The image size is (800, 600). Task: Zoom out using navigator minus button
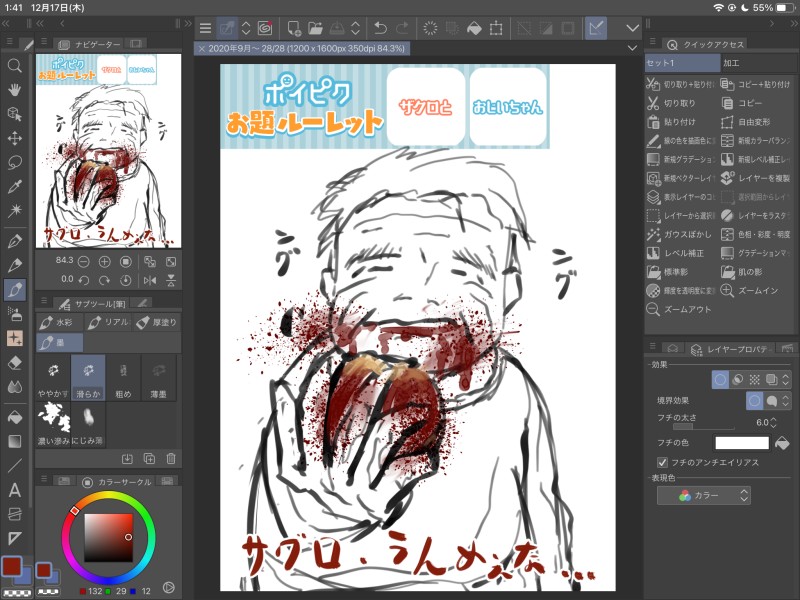point(83,262)
